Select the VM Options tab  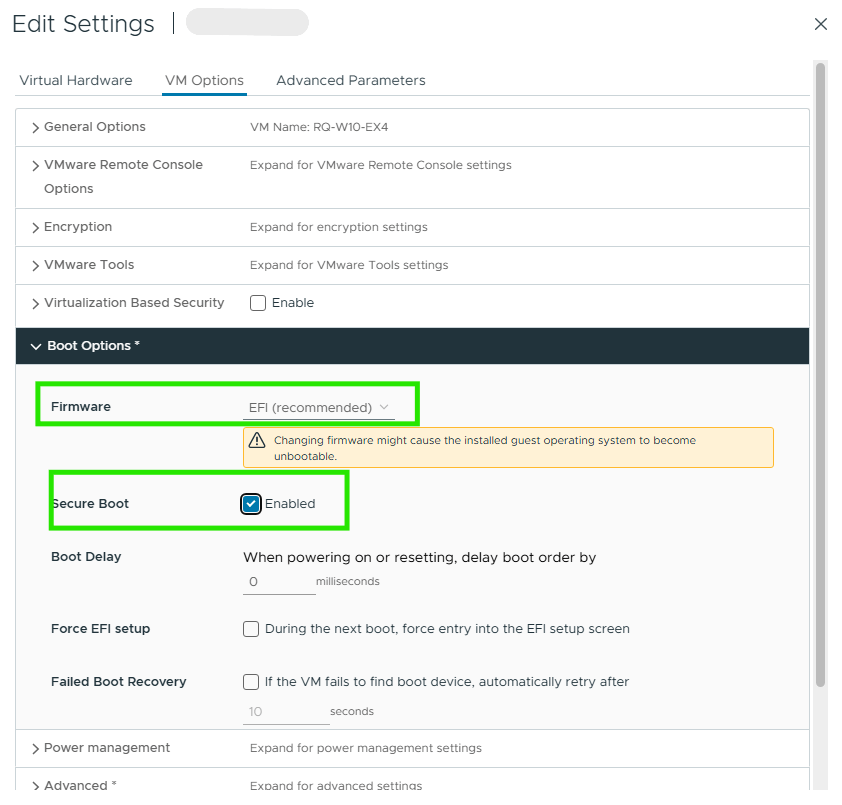[x=204, y=80]
